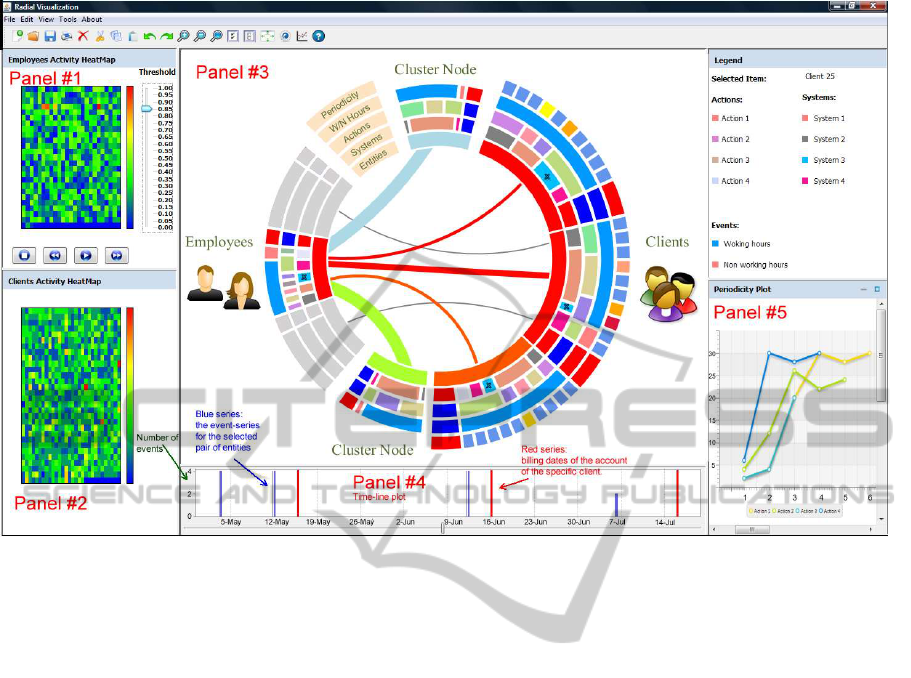Image resolution: width=911 pixels, height=678 pixels.
Task: Open the View menu
Action: (46, 20)
